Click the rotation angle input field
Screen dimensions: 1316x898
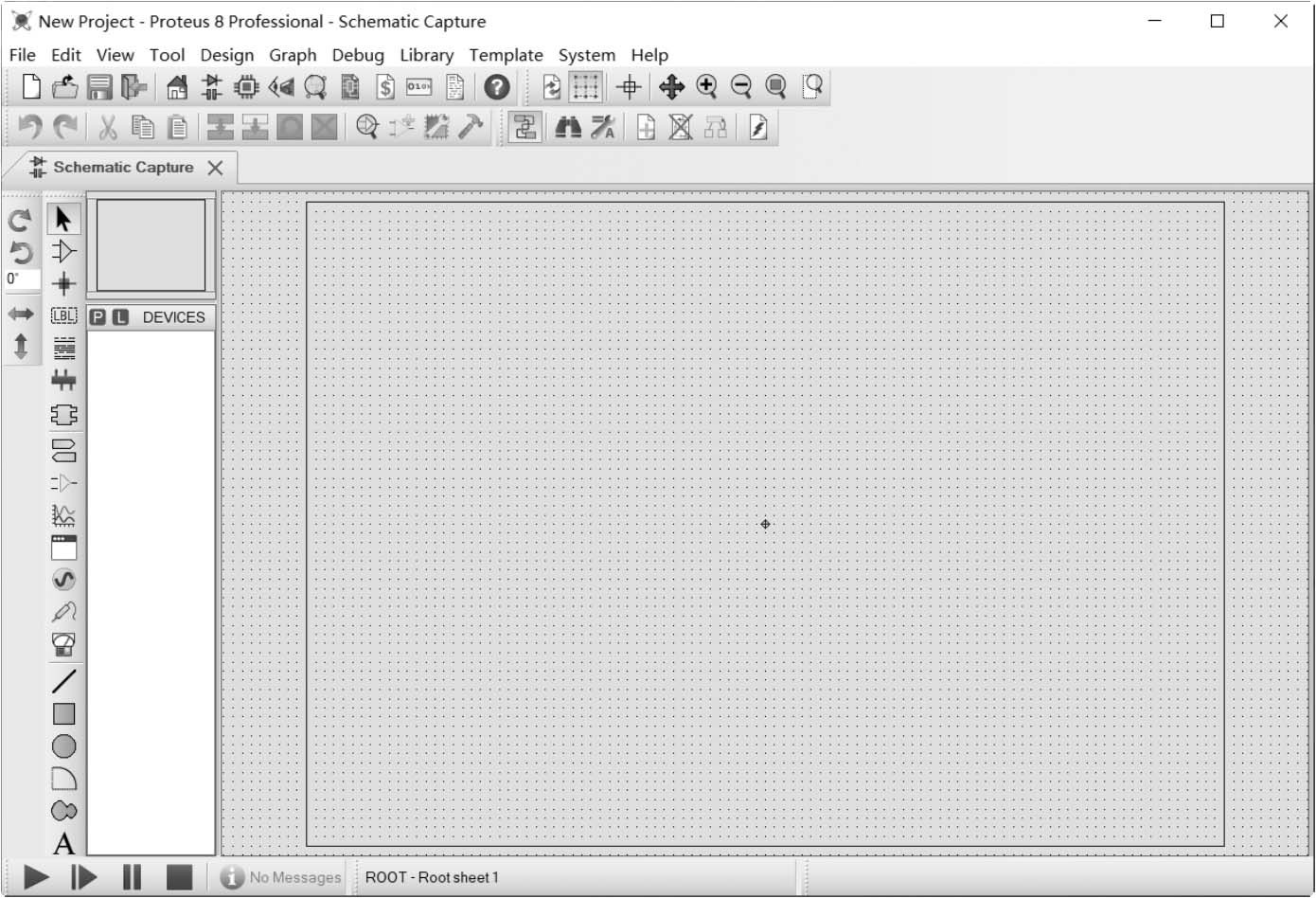pos(23,279)
